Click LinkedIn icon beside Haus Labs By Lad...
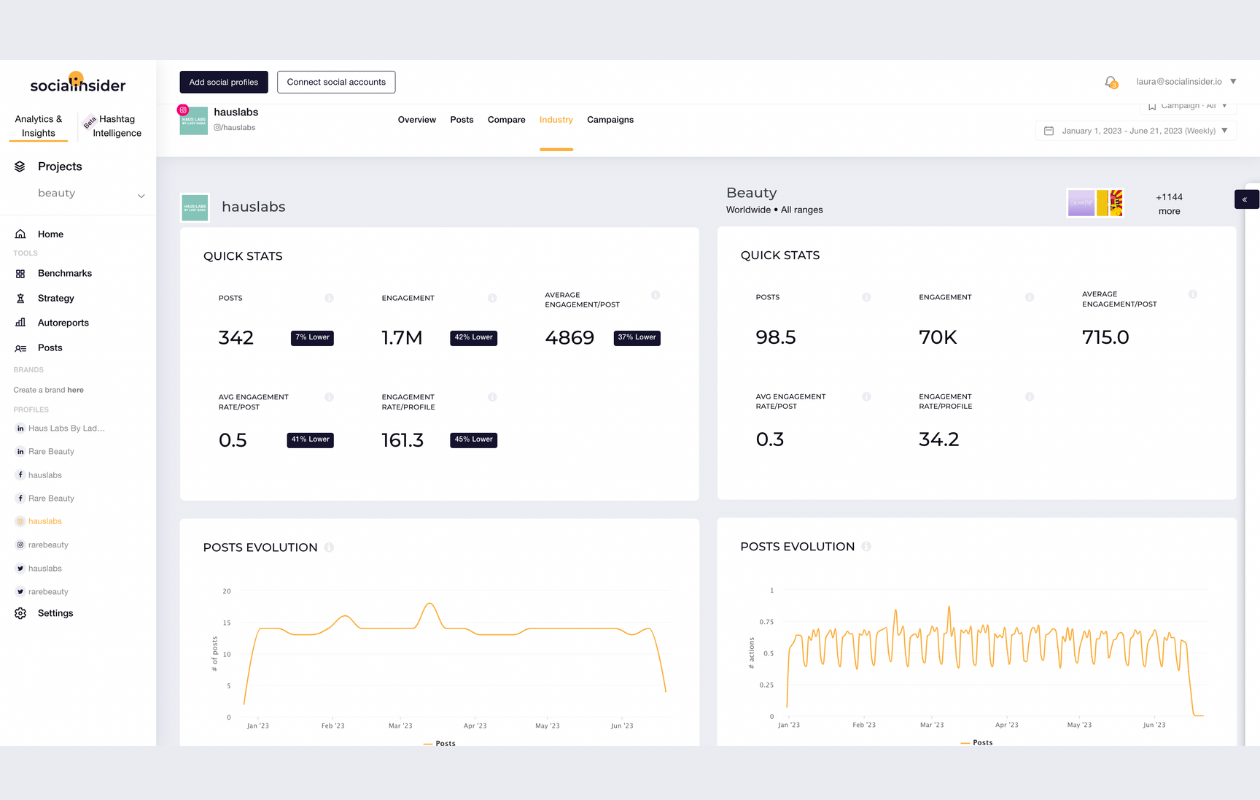The image size is (1260, 800). [x=20, y=428]
